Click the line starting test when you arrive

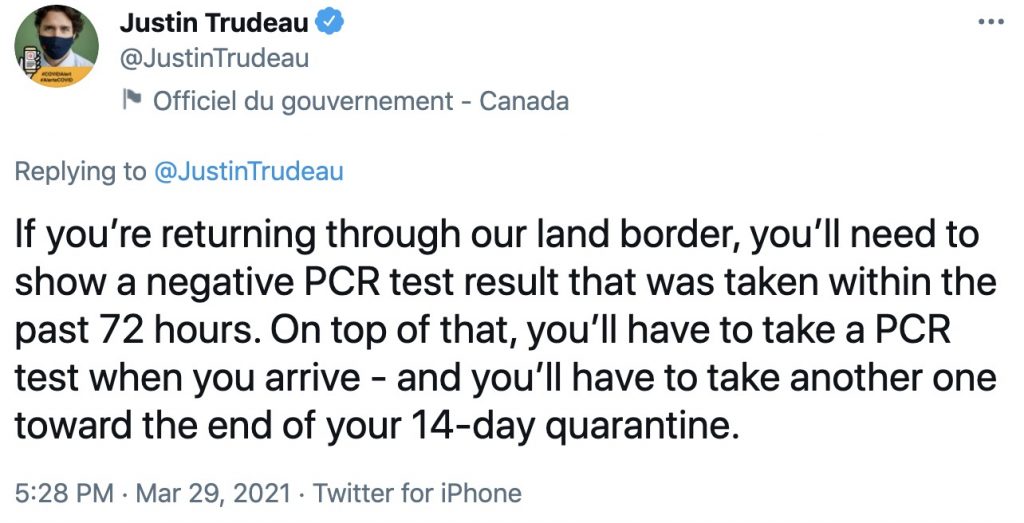pos(505,379)
